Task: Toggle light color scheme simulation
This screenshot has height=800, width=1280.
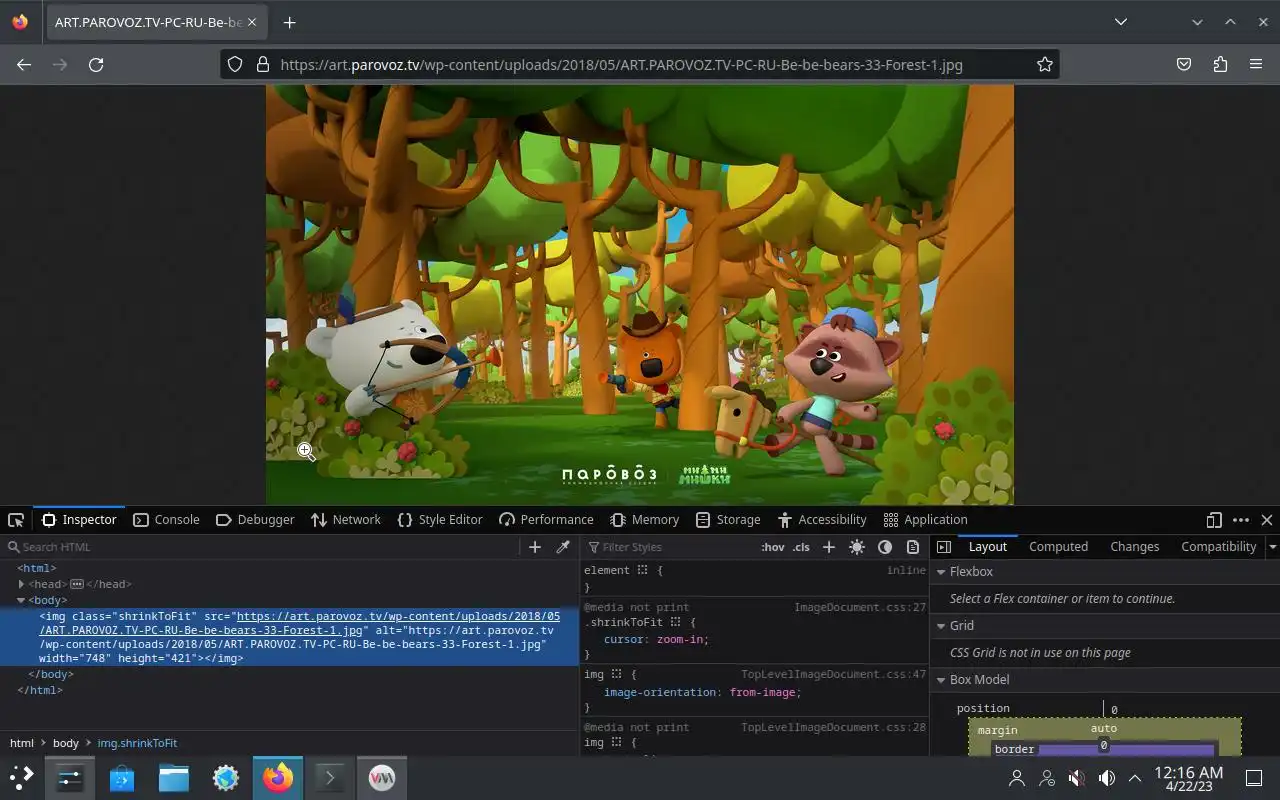Action: (857, 547)
